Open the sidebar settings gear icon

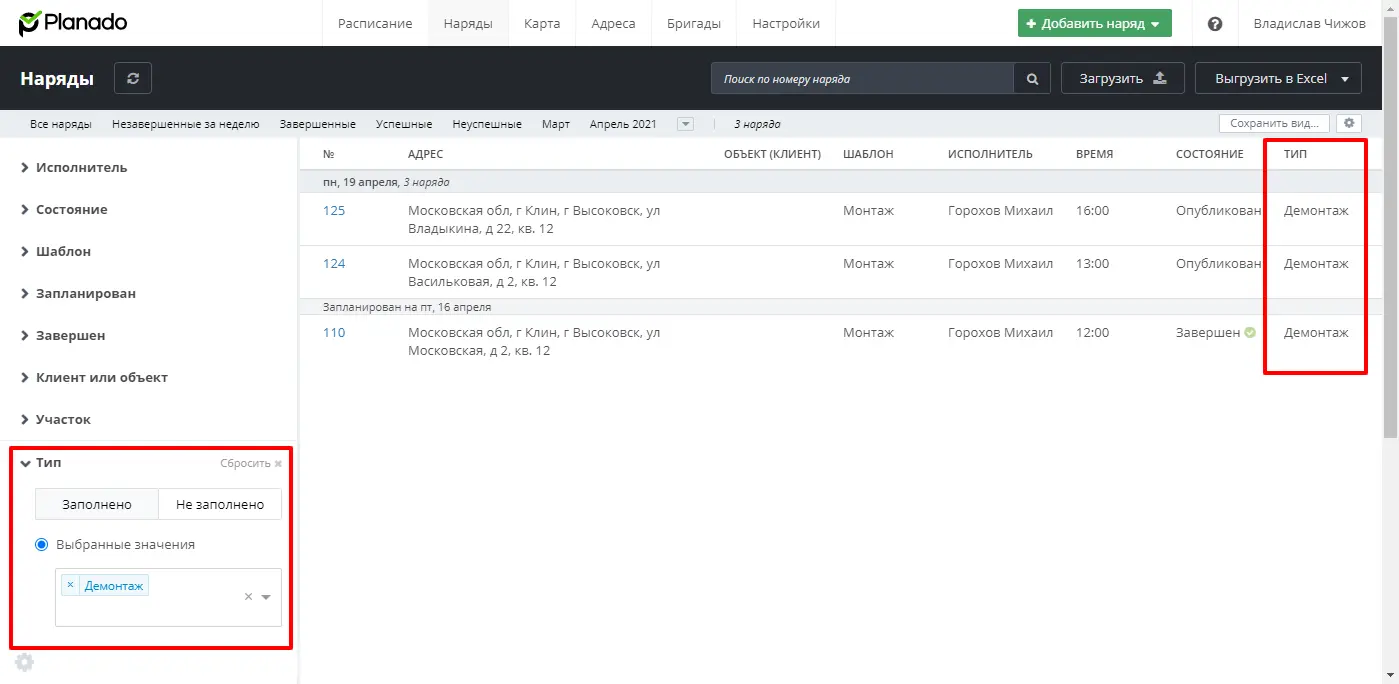click(25, 662)
